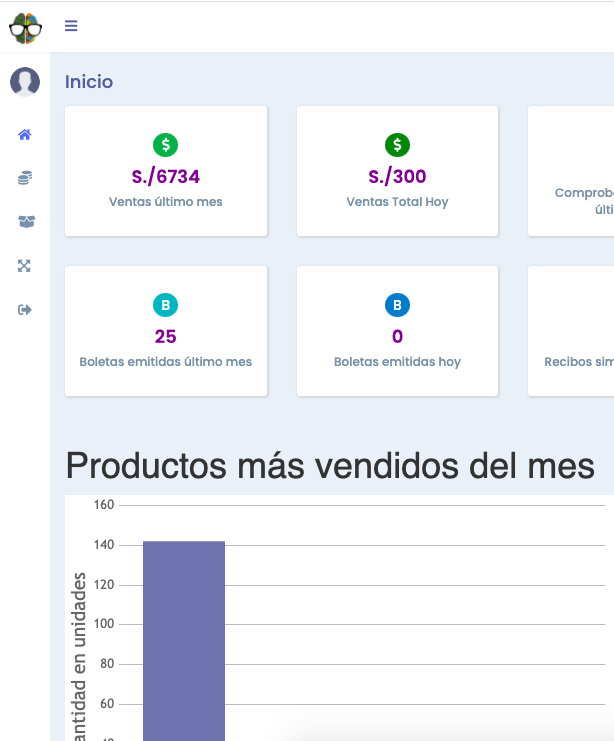Screen dimensions: 614x741
Task: Click the fullscreen expand arrows icon
Action: click(25, 266)
